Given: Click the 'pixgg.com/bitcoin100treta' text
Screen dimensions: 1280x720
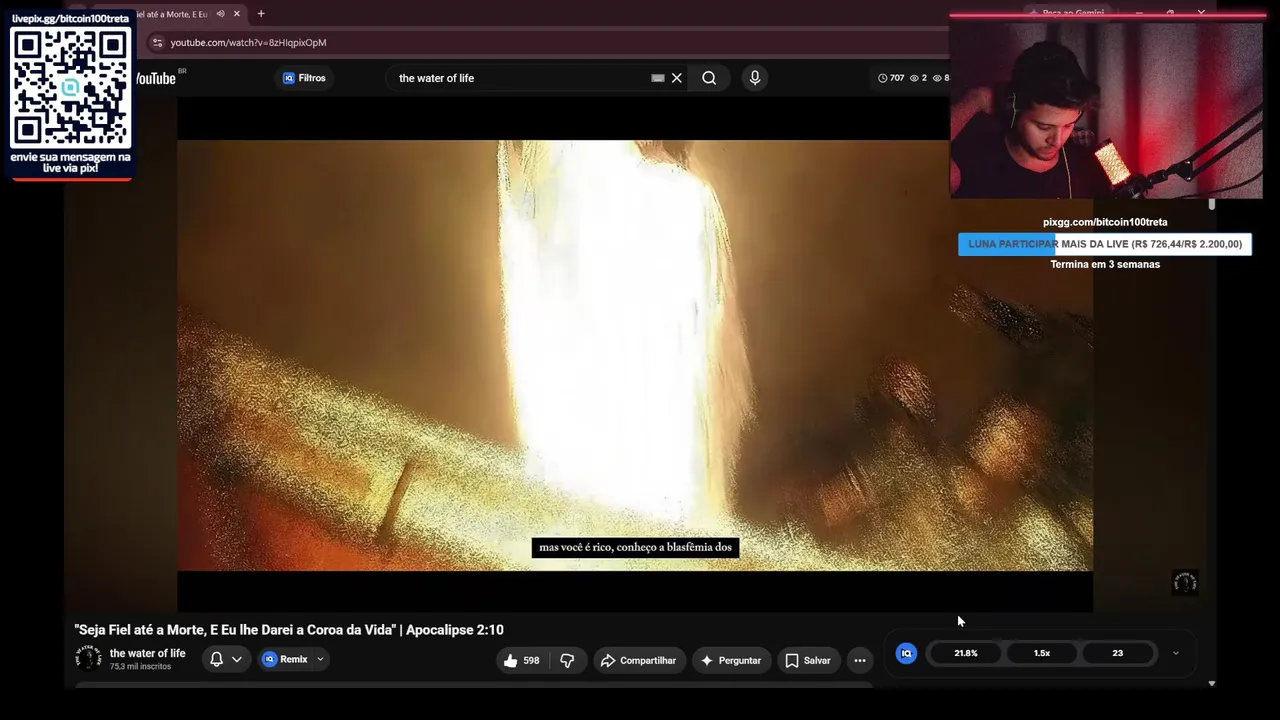Looking at the screenshot, I should (1105, 222).
